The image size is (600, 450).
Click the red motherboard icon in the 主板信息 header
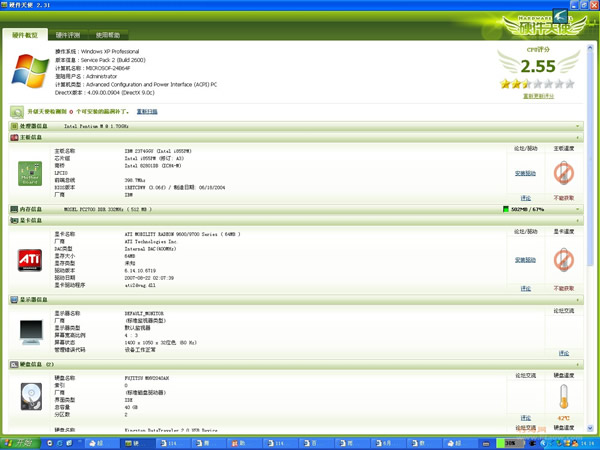(14, 137)
